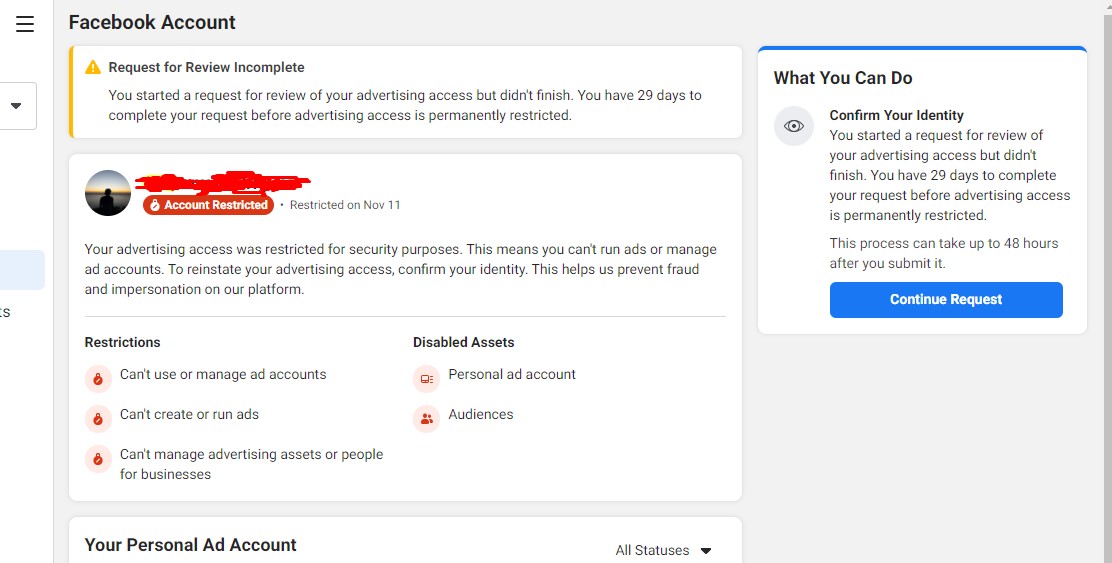
Task: Click 'Confirm Your Identity' heading
Action: [896, 115]
